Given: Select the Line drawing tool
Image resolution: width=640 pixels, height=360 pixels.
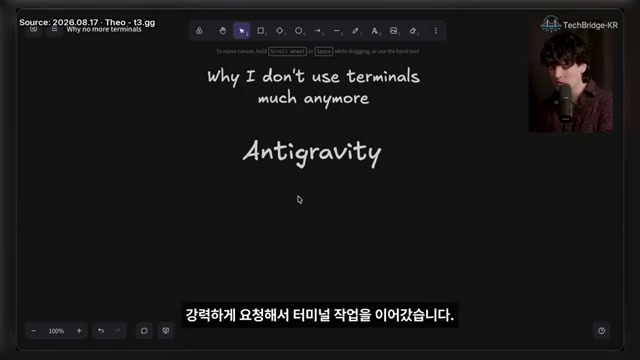Looking at the screenshot, I should pyautogui.click(x=336, y=31).
